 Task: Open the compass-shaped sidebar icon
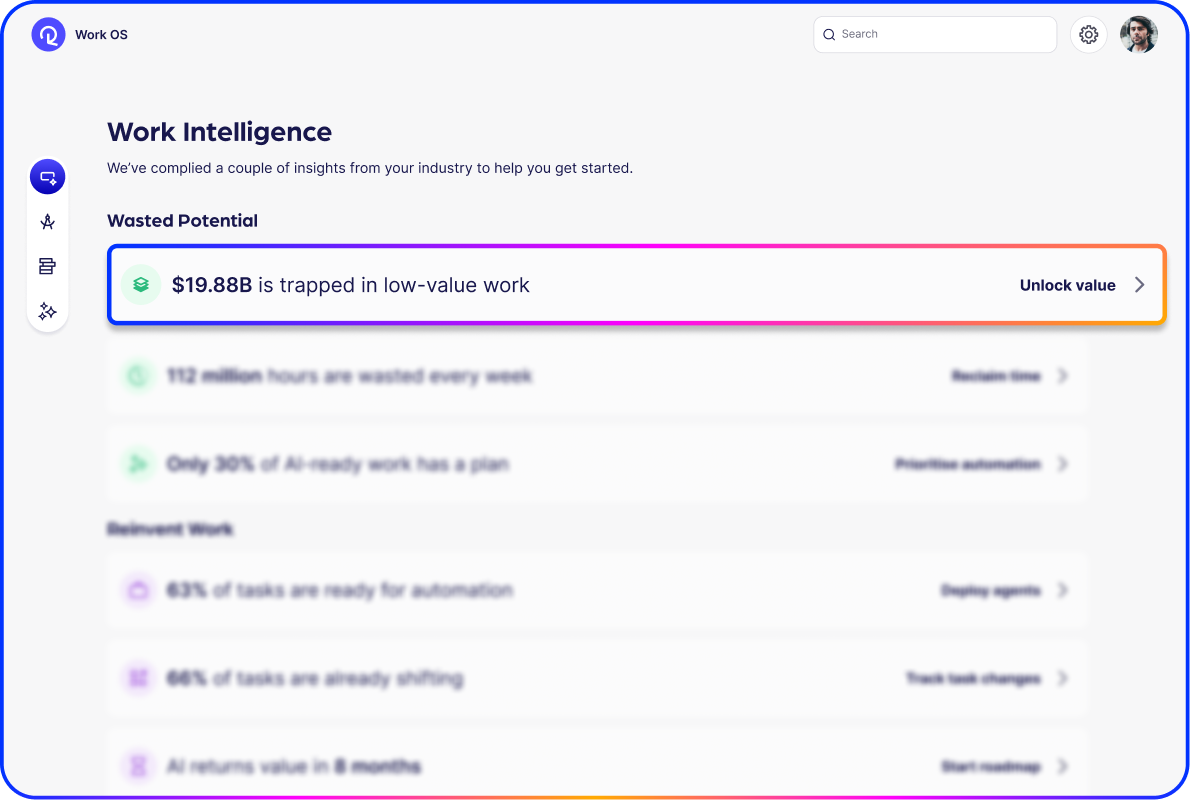click(x=47, y=222)
